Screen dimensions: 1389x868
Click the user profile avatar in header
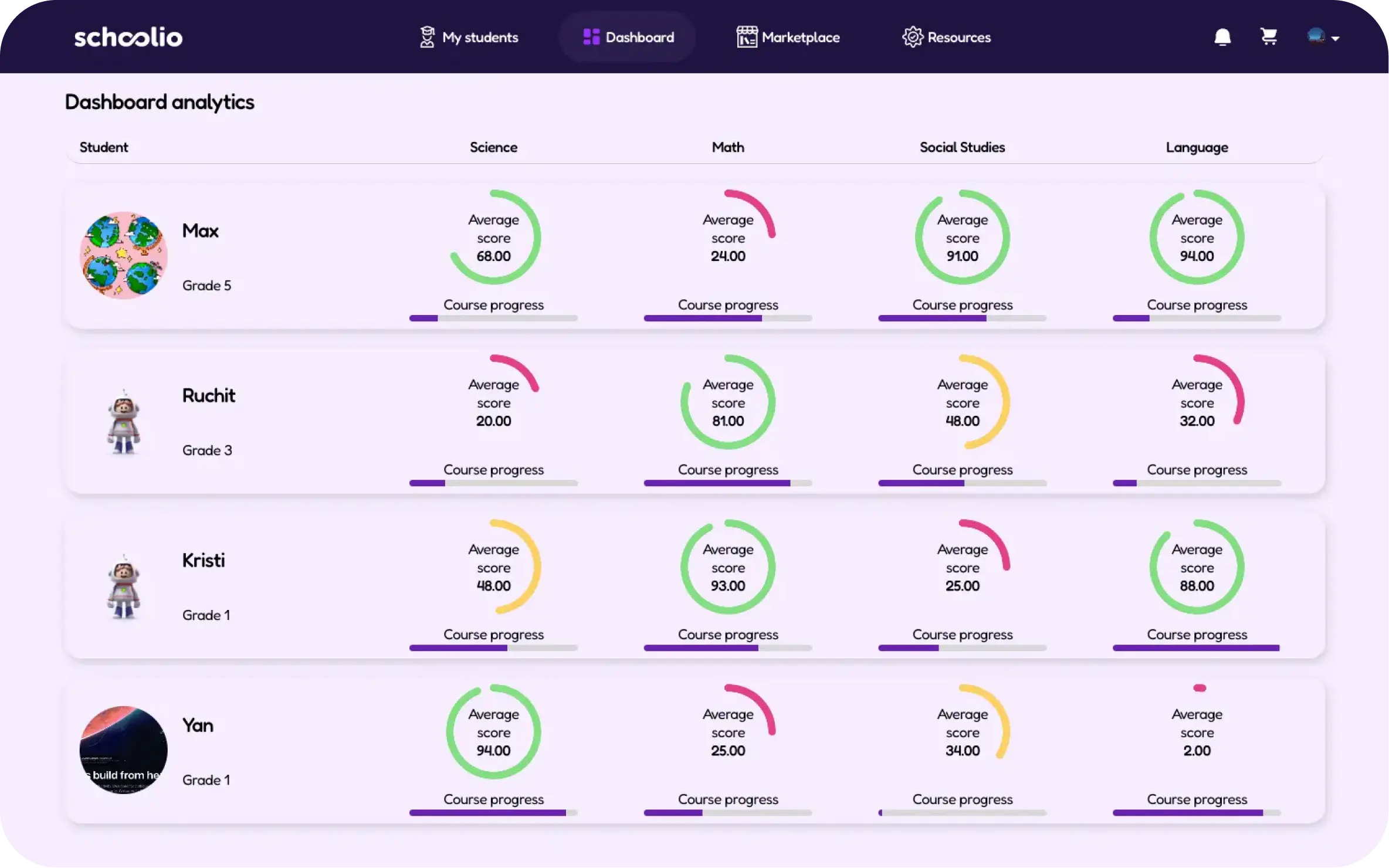[x=1316, y=36]
